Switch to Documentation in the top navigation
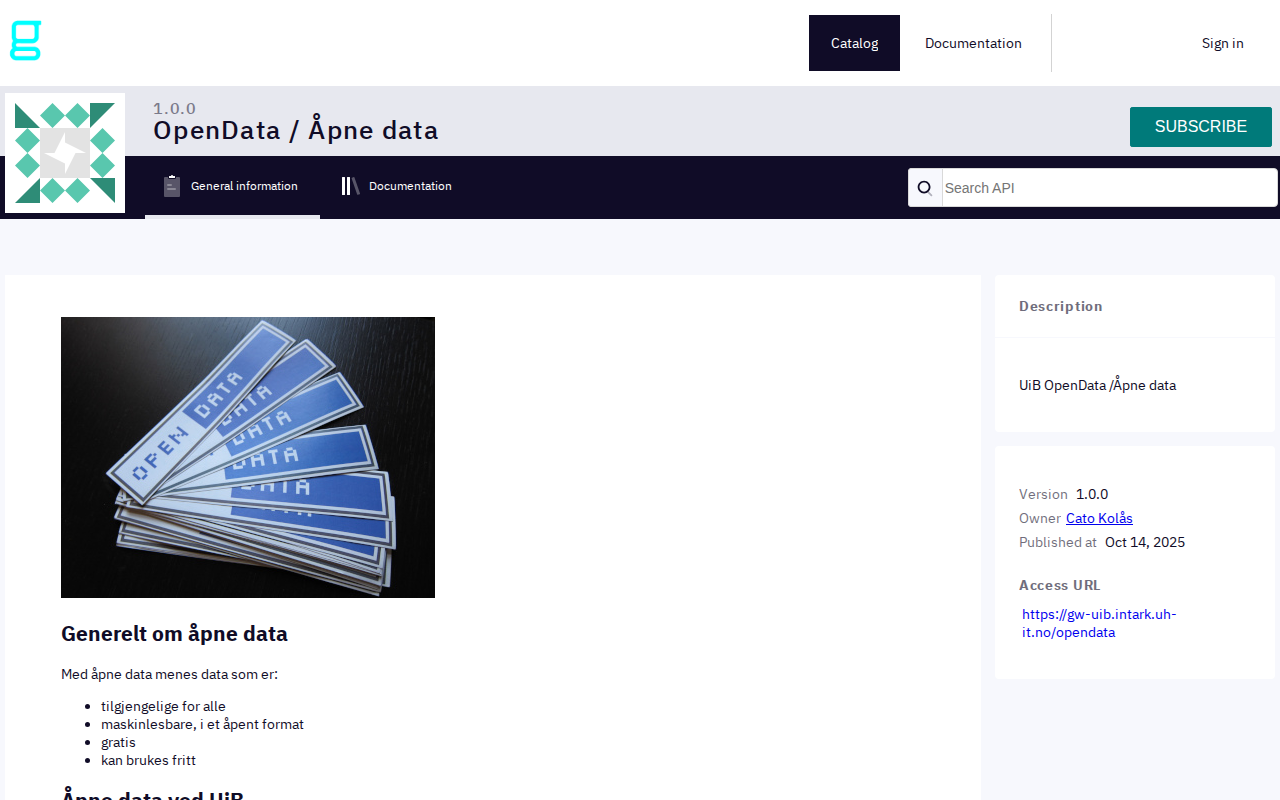The image size is (1280, 800). 973,43
